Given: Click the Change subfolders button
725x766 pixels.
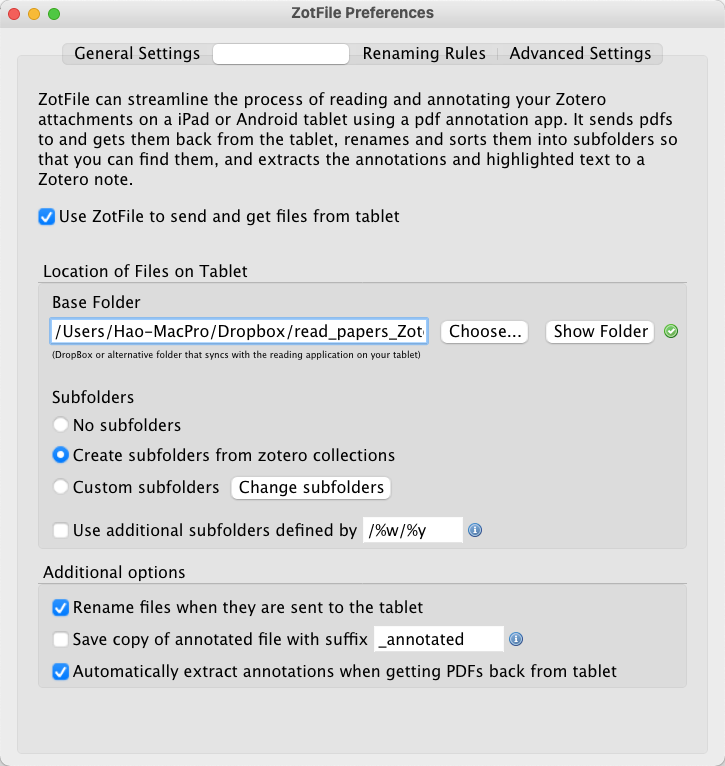Looking at the screenshot, I should click(311, 487).
